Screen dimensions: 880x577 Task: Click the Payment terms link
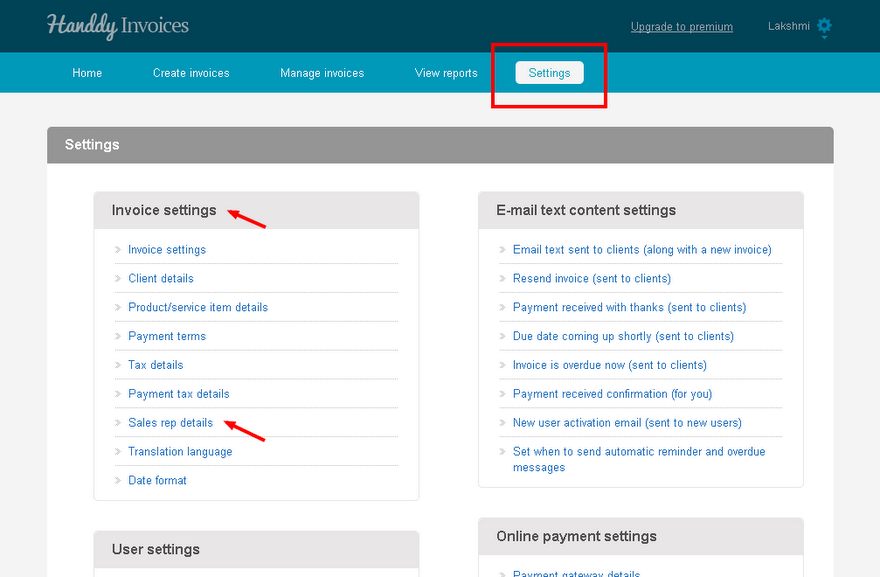167,336
